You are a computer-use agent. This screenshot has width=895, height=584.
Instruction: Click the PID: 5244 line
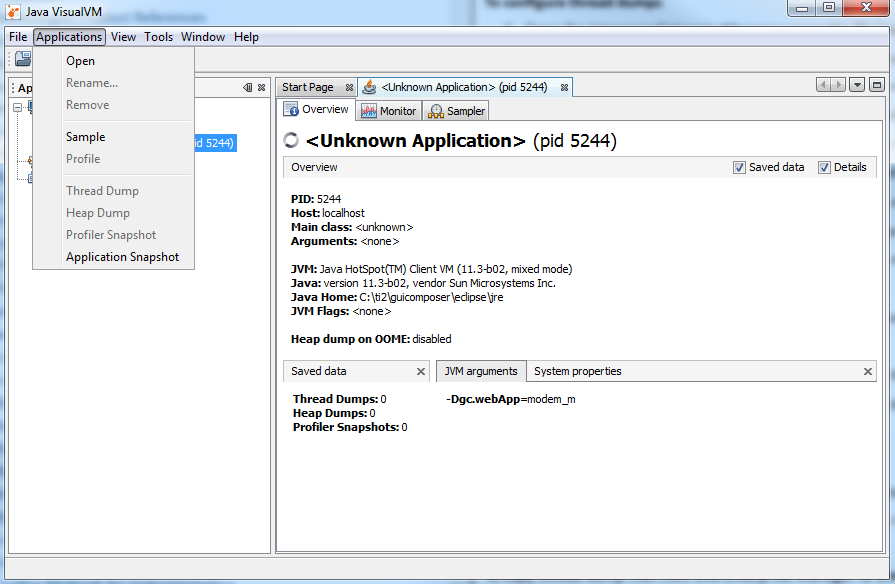316,199
